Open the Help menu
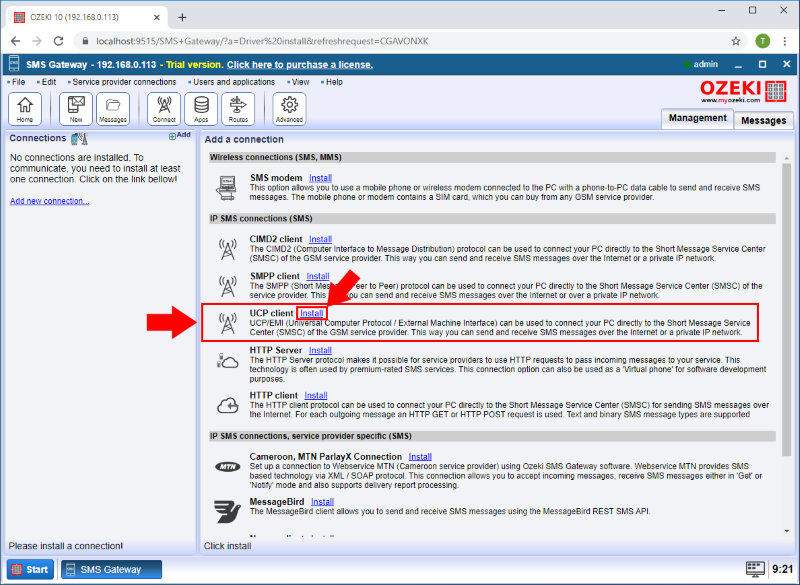This screenshot has width=800, height=585. (332, 82)
